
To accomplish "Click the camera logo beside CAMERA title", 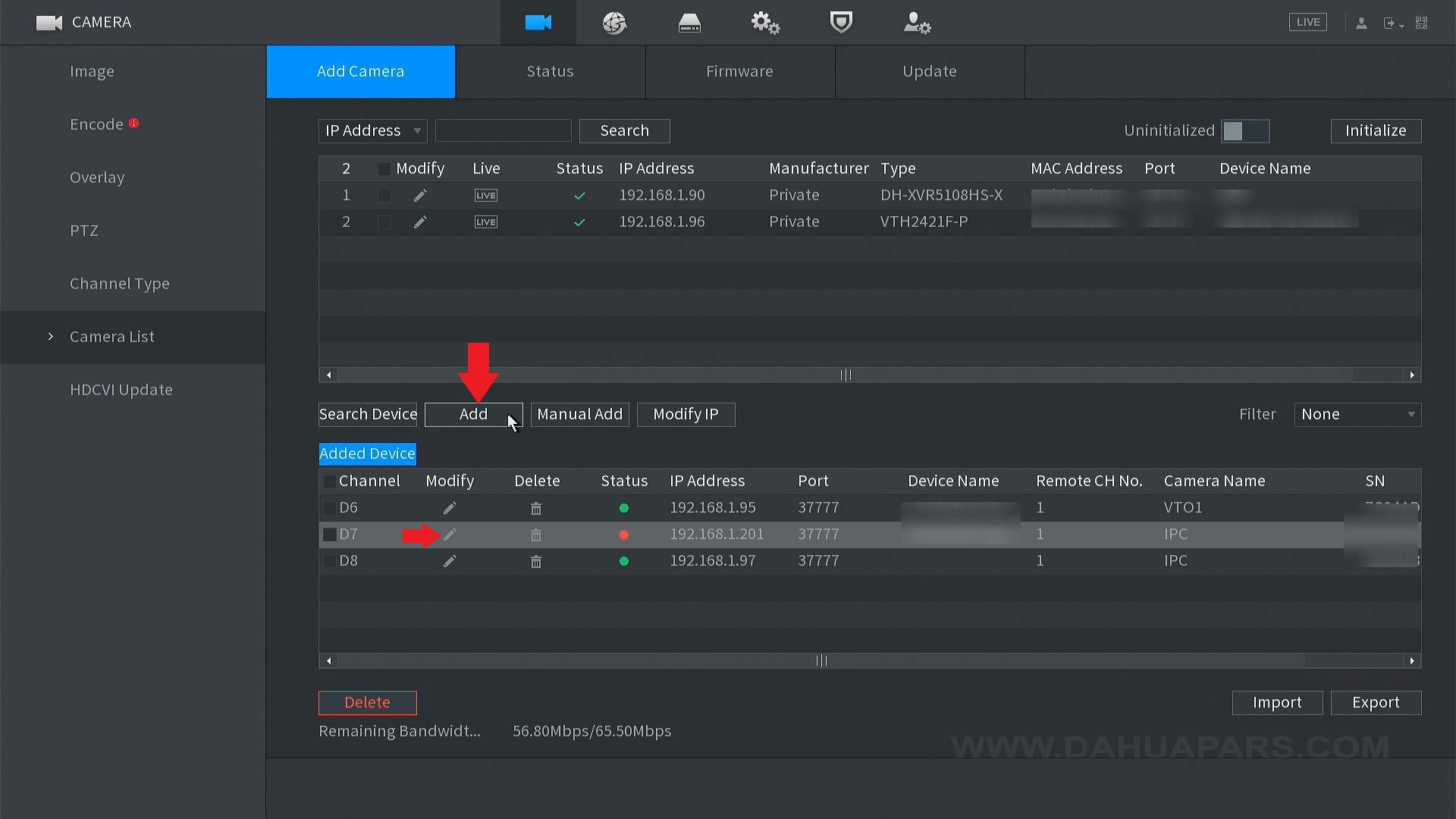I will click(49, 23).
